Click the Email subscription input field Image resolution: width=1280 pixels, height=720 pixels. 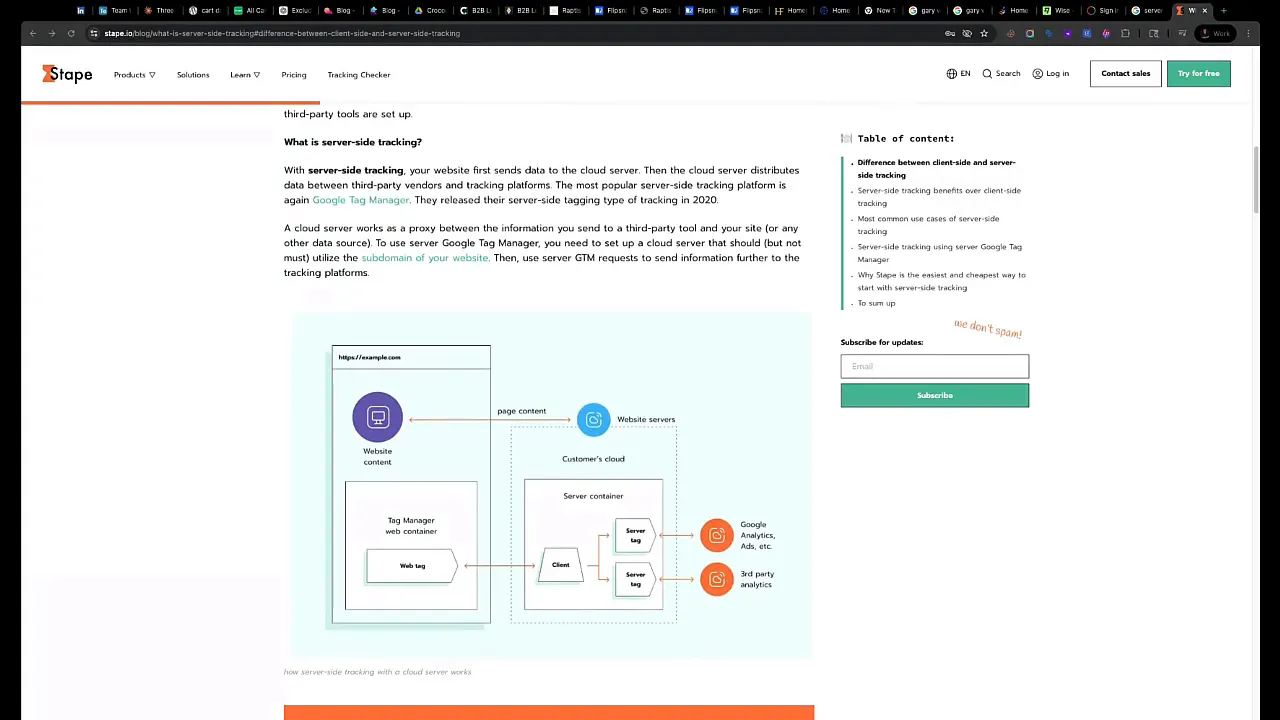click(x=934, y=366)
